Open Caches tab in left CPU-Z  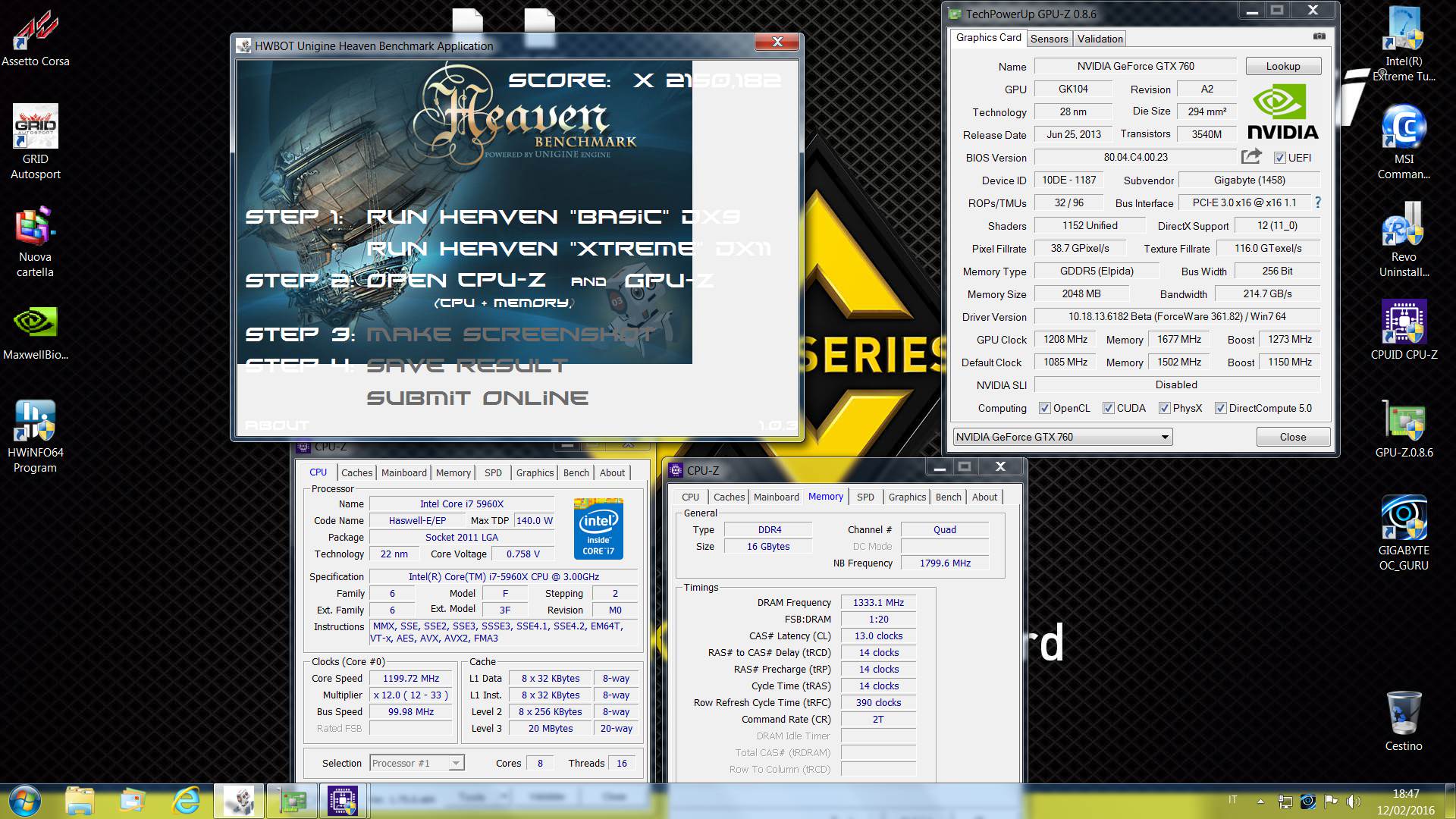[x=356, y=472]
